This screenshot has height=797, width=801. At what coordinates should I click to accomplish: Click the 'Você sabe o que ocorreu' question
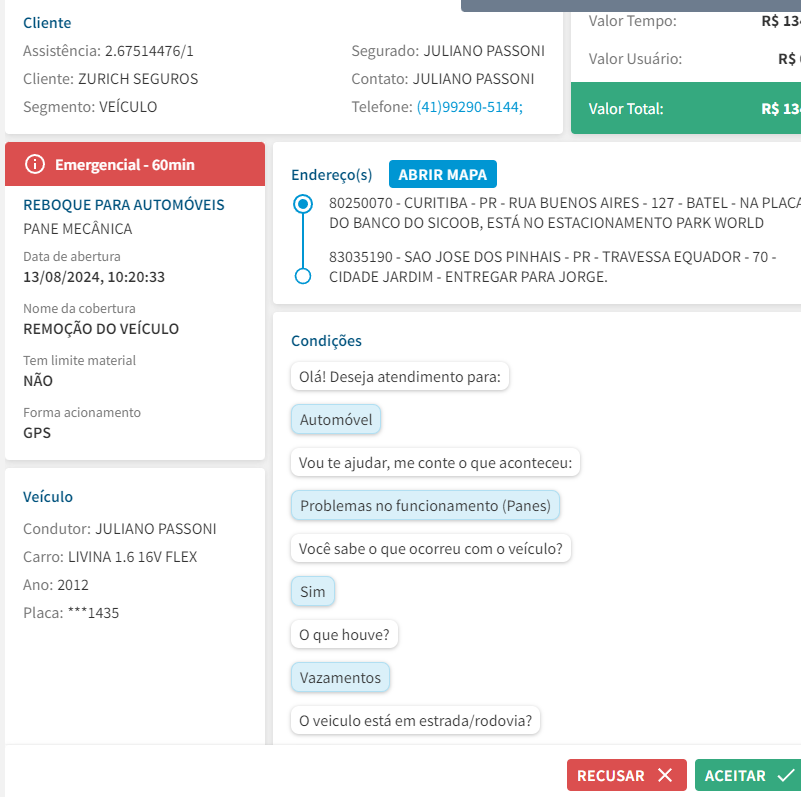(x=430, y=549)
